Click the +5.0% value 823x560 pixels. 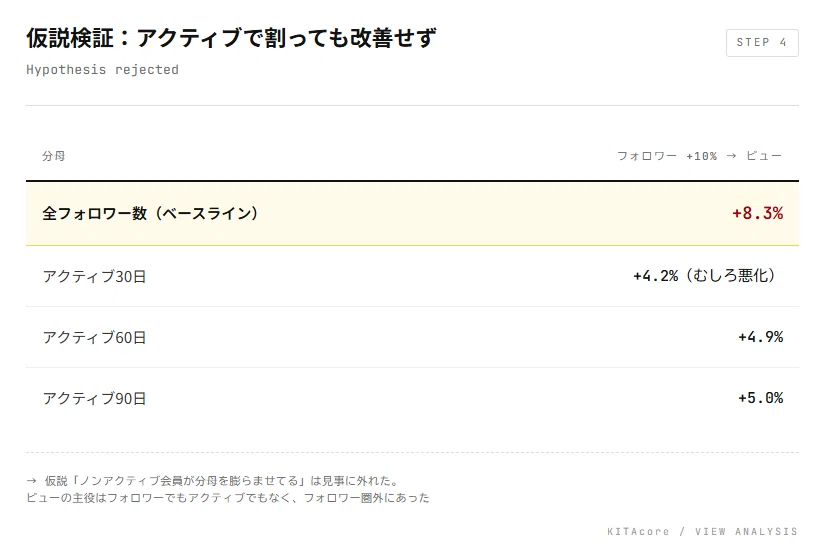761,398
